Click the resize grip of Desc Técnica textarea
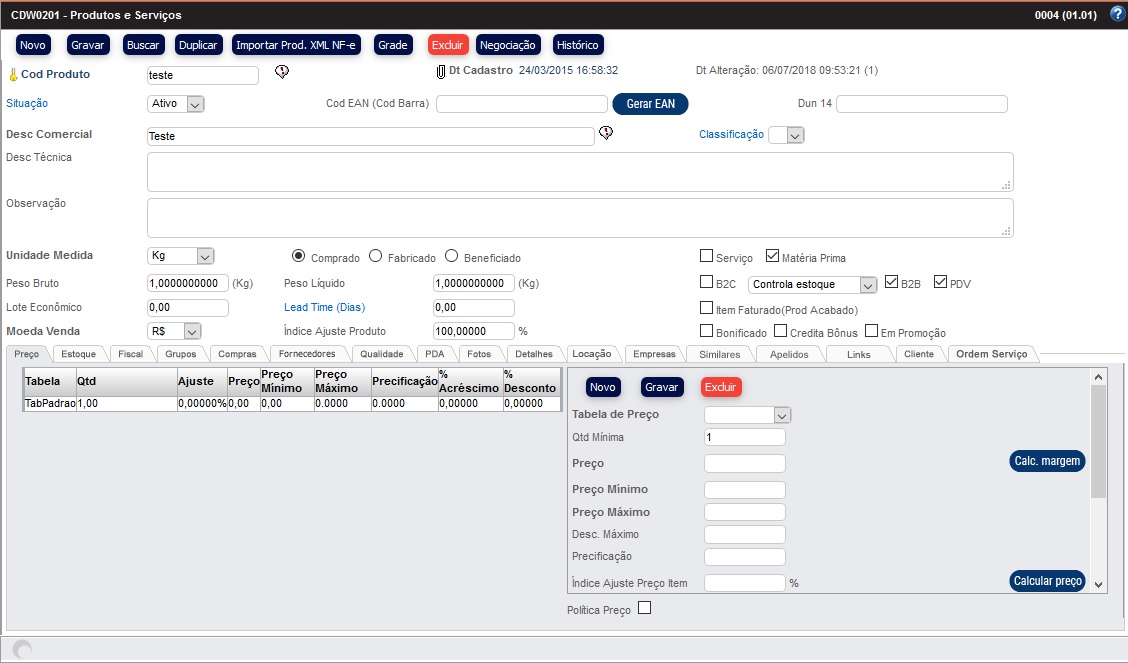 tap(1007, 184)
